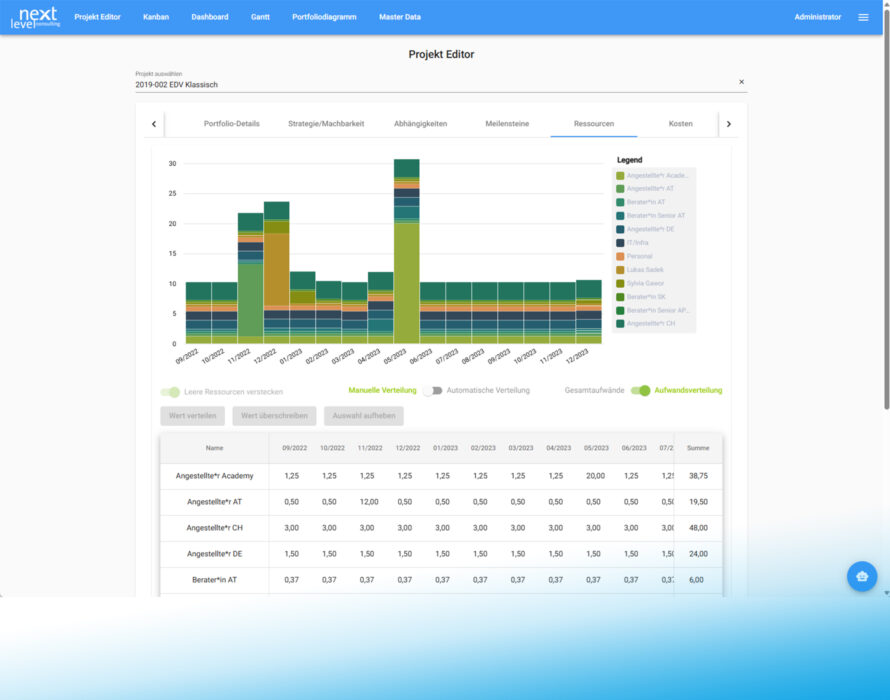The width and height of the screenshot is (890, 700).
Task: Click the next level consulting logo
Action: (x=35, y=18)
